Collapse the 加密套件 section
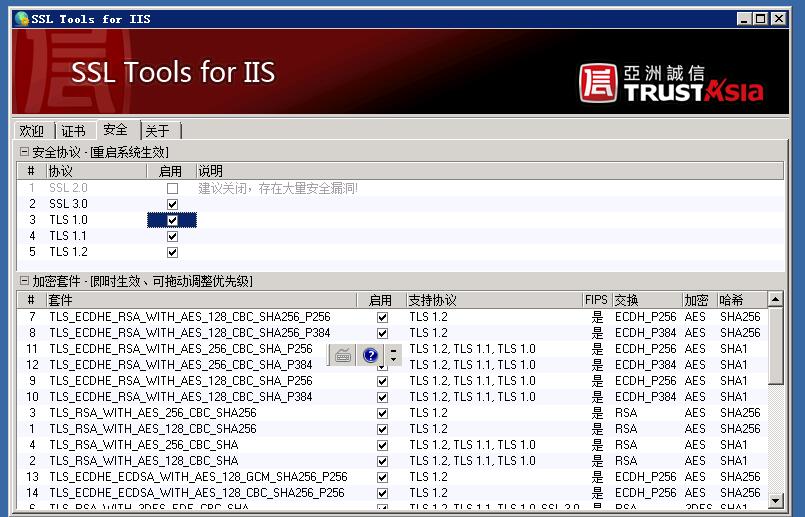Image resolution: width=805 pixels, height=517 pixels. pyautogui.click(x=25, y=282)
